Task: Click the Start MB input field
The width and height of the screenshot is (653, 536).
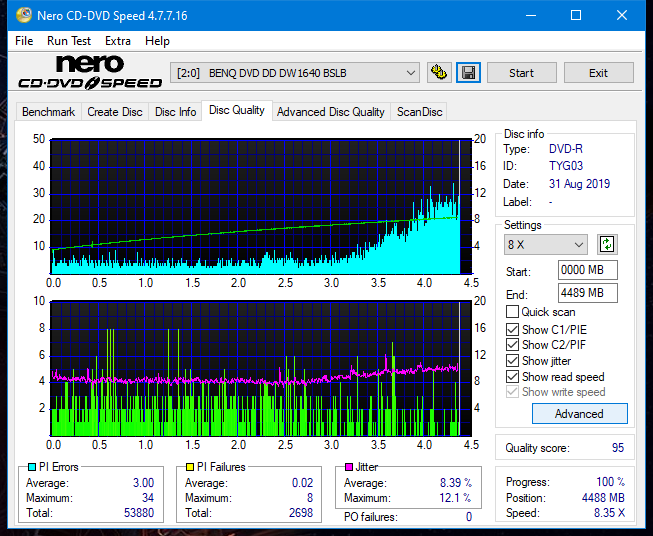Action: tap(588, 270)
